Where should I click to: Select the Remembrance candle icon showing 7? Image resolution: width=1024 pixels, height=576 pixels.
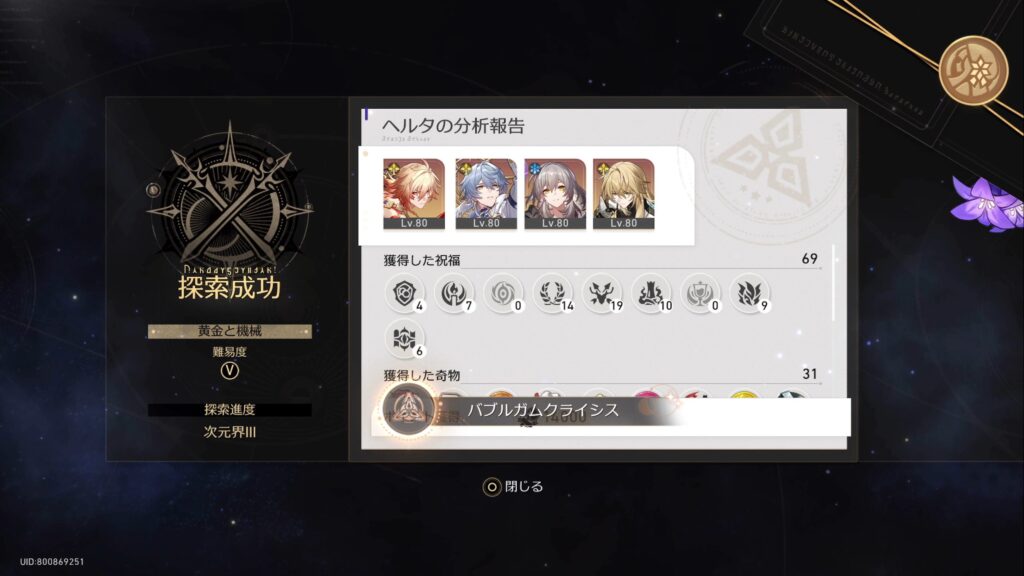[454, 293]
